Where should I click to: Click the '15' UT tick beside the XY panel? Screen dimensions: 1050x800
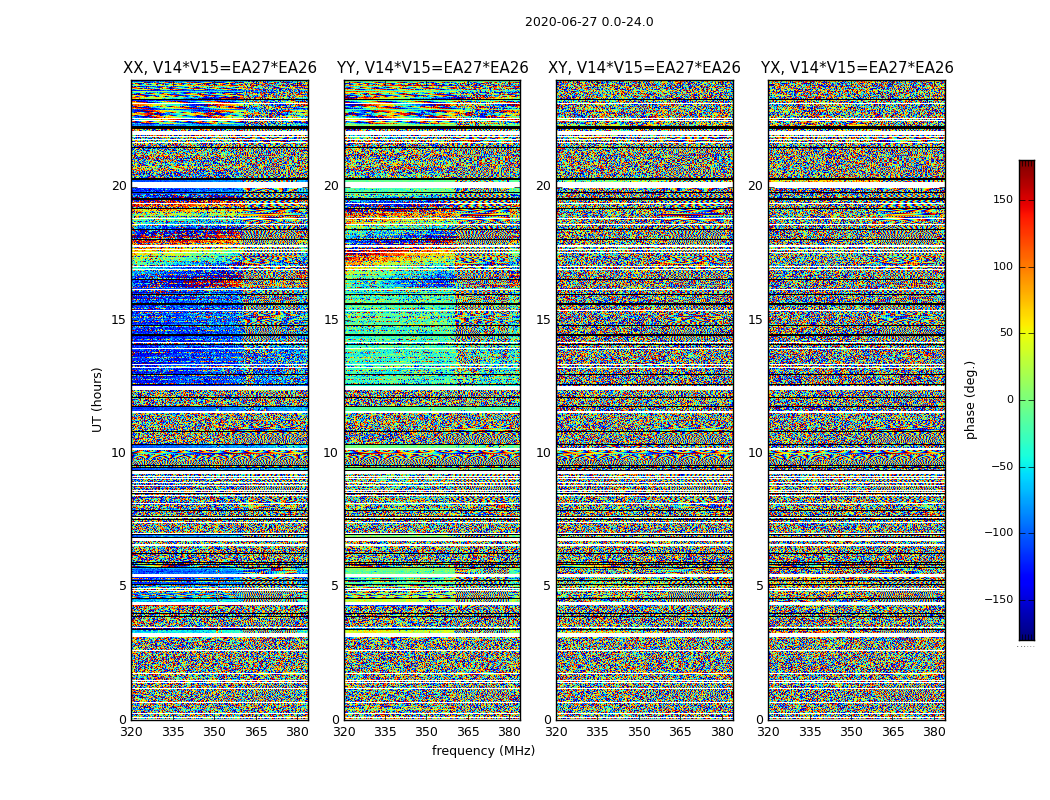(544, 320)
